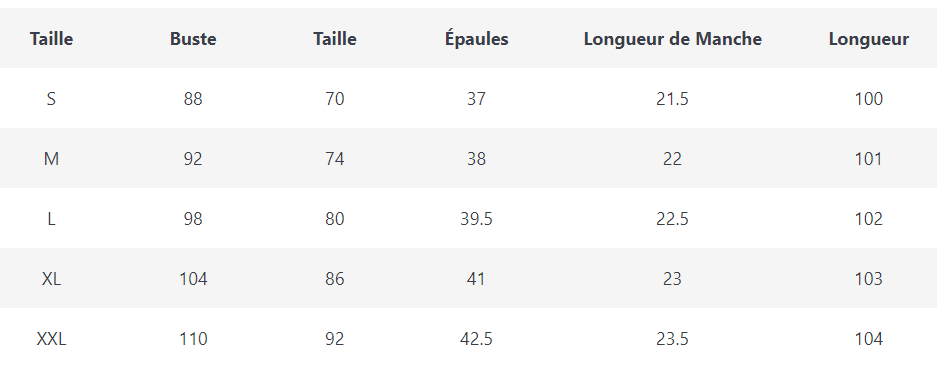Click bust value 88 for size S
Image resolution: width=937 pixels, height=382 pixels.
pyautogui.click(x=193, y=99)
